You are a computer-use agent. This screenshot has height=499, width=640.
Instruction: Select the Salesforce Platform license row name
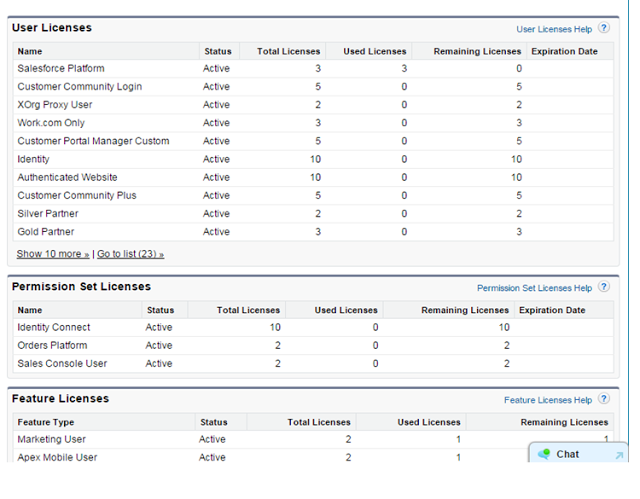pos(61,68)
